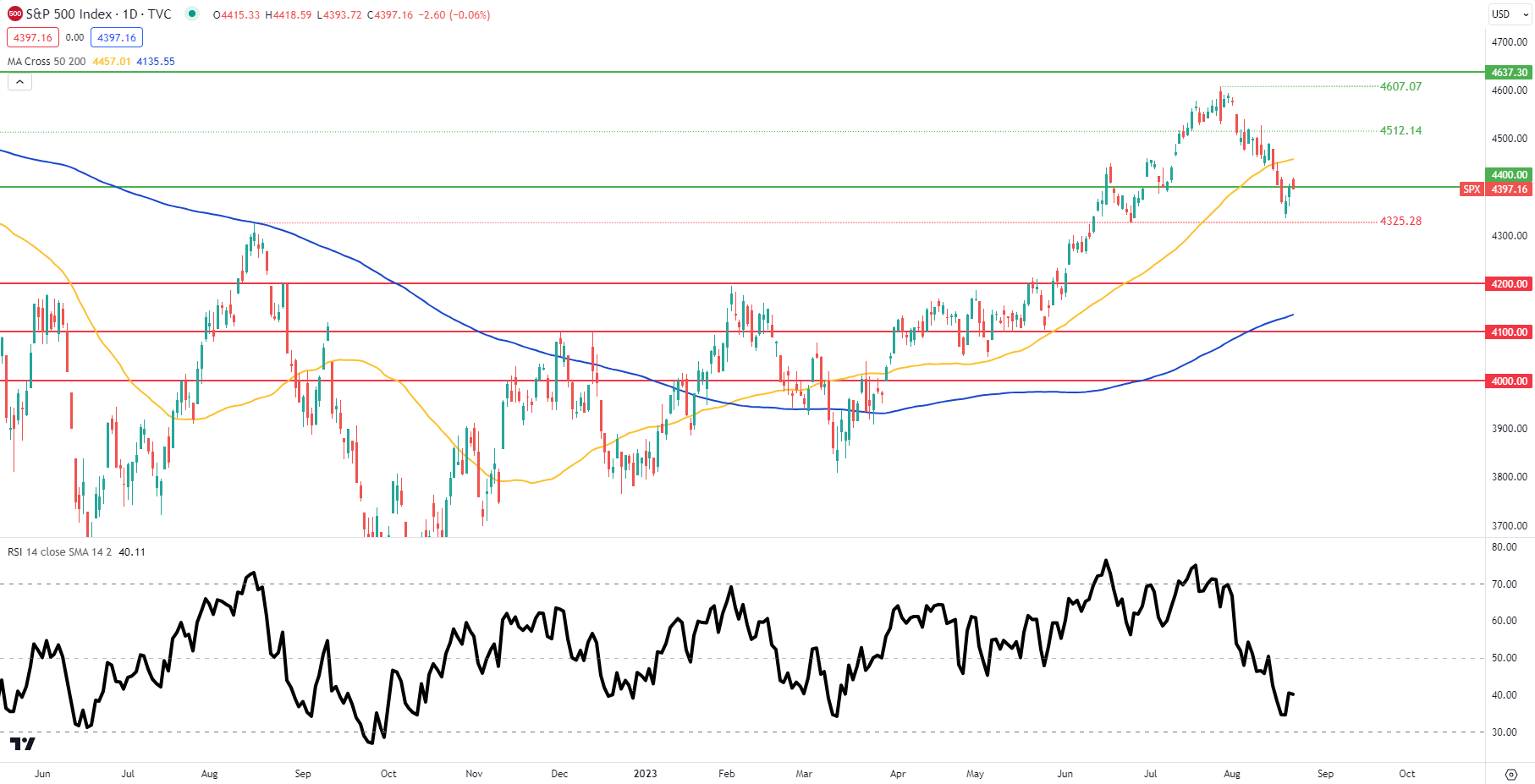Click the TradingView logo in the RSI pane
The height and width of the screenshot is (784, 1535).
(x=23, y=743)
